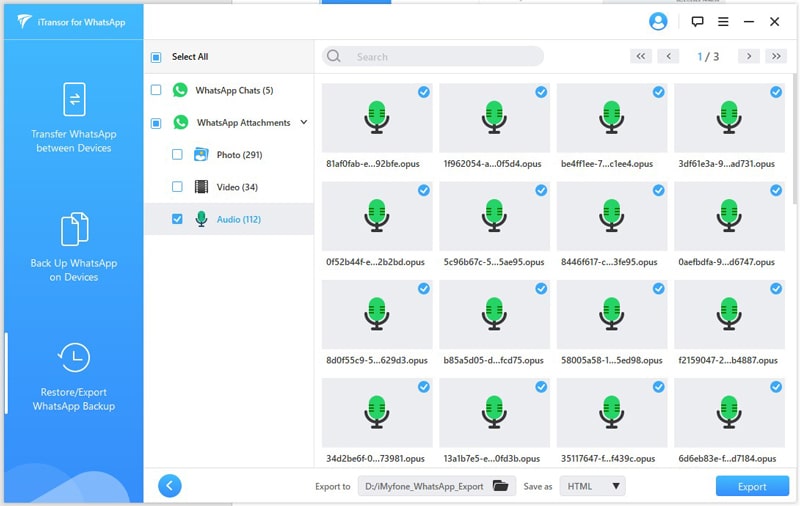Check the Video (34) checkbox
This screenshot has width=800, height=506.
tap(177, 187)
